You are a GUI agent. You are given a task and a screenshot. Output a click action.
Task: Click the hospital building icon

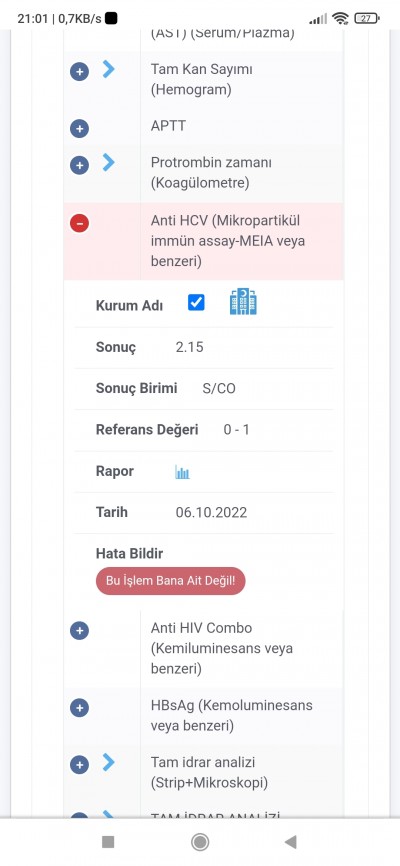click(243, 302)
